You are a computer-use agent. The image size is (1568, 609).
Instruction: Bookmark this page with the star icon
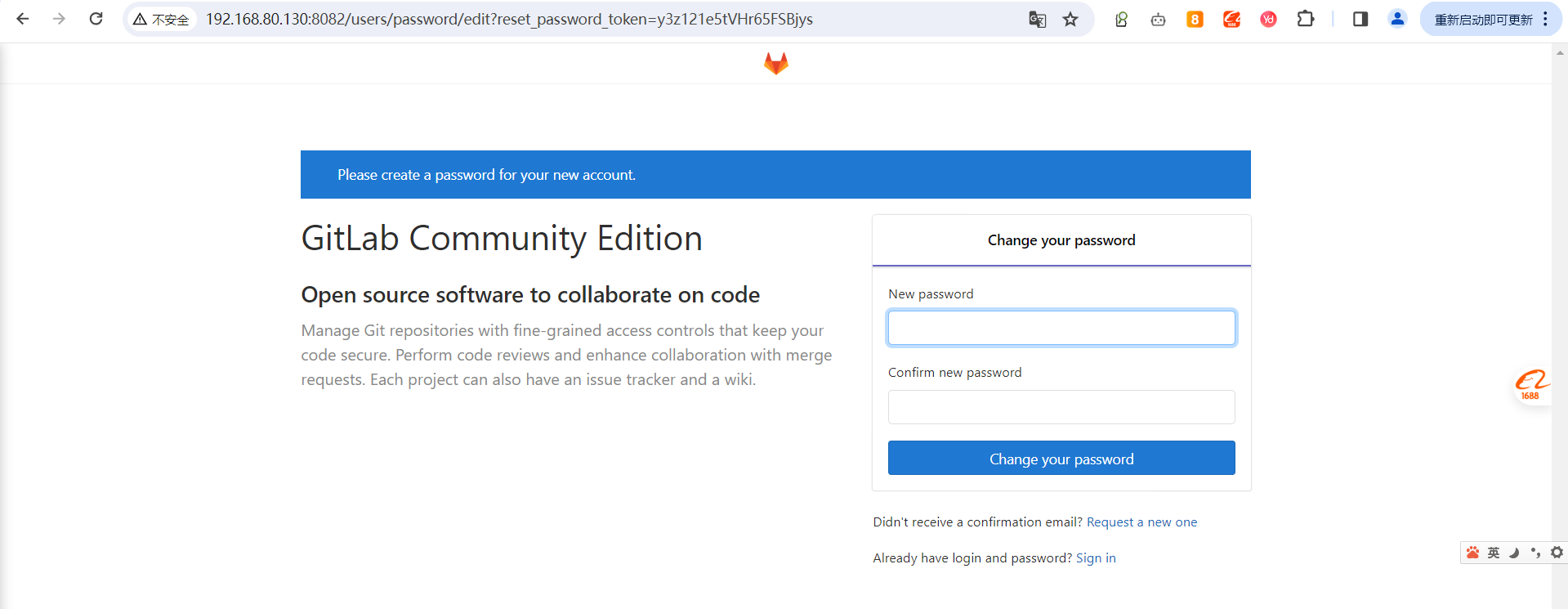click(1070, 20)
